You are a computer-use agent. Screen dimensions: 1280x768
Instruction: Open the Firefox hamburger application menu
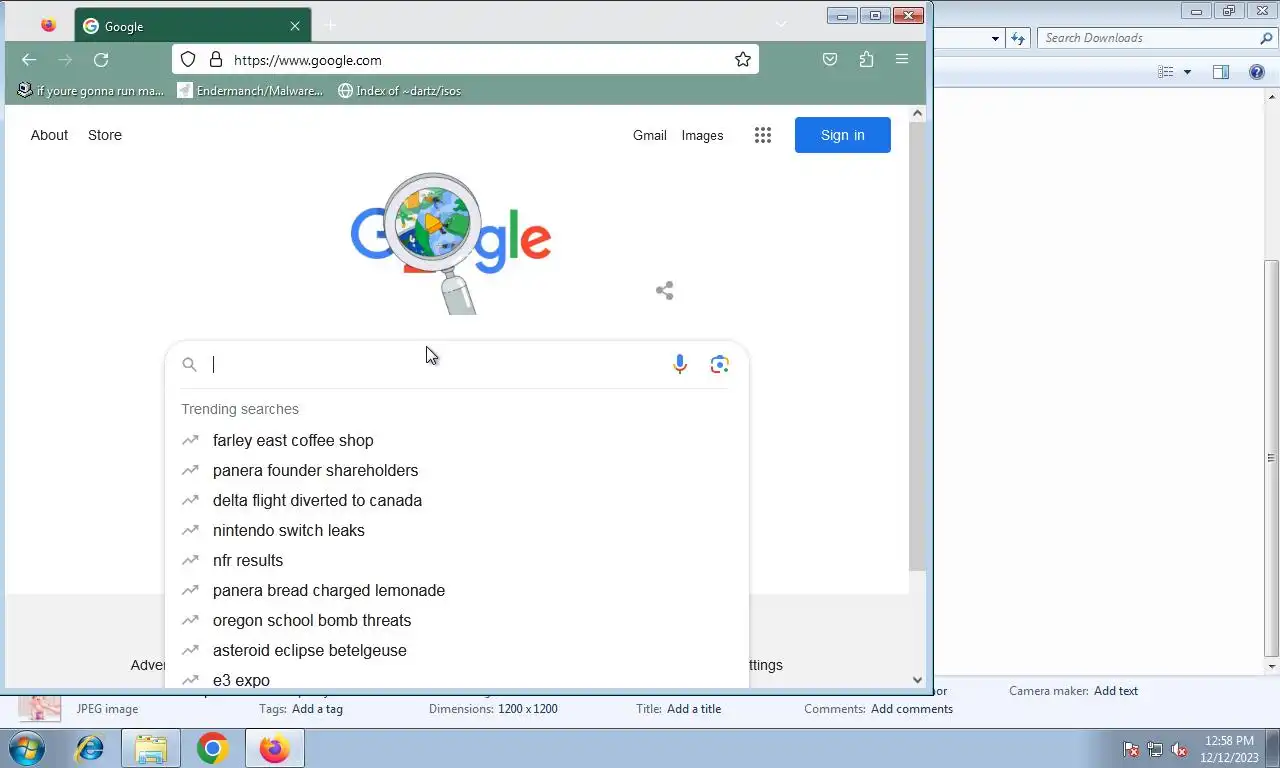[x=902, y=60]
